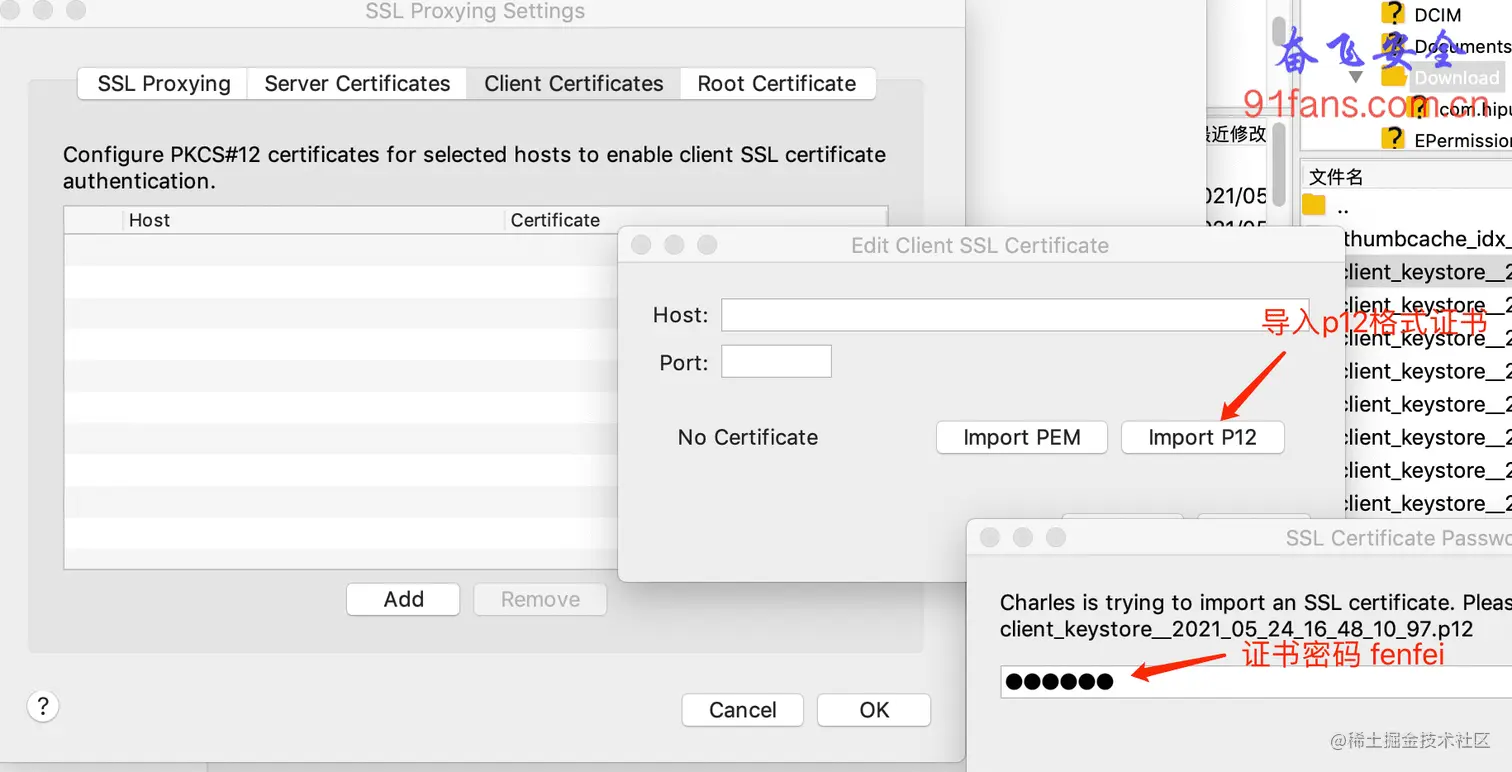This screenshot has height=772, width=1512.
Task: Click the Import P12 button
Action: click(1202, 437)
